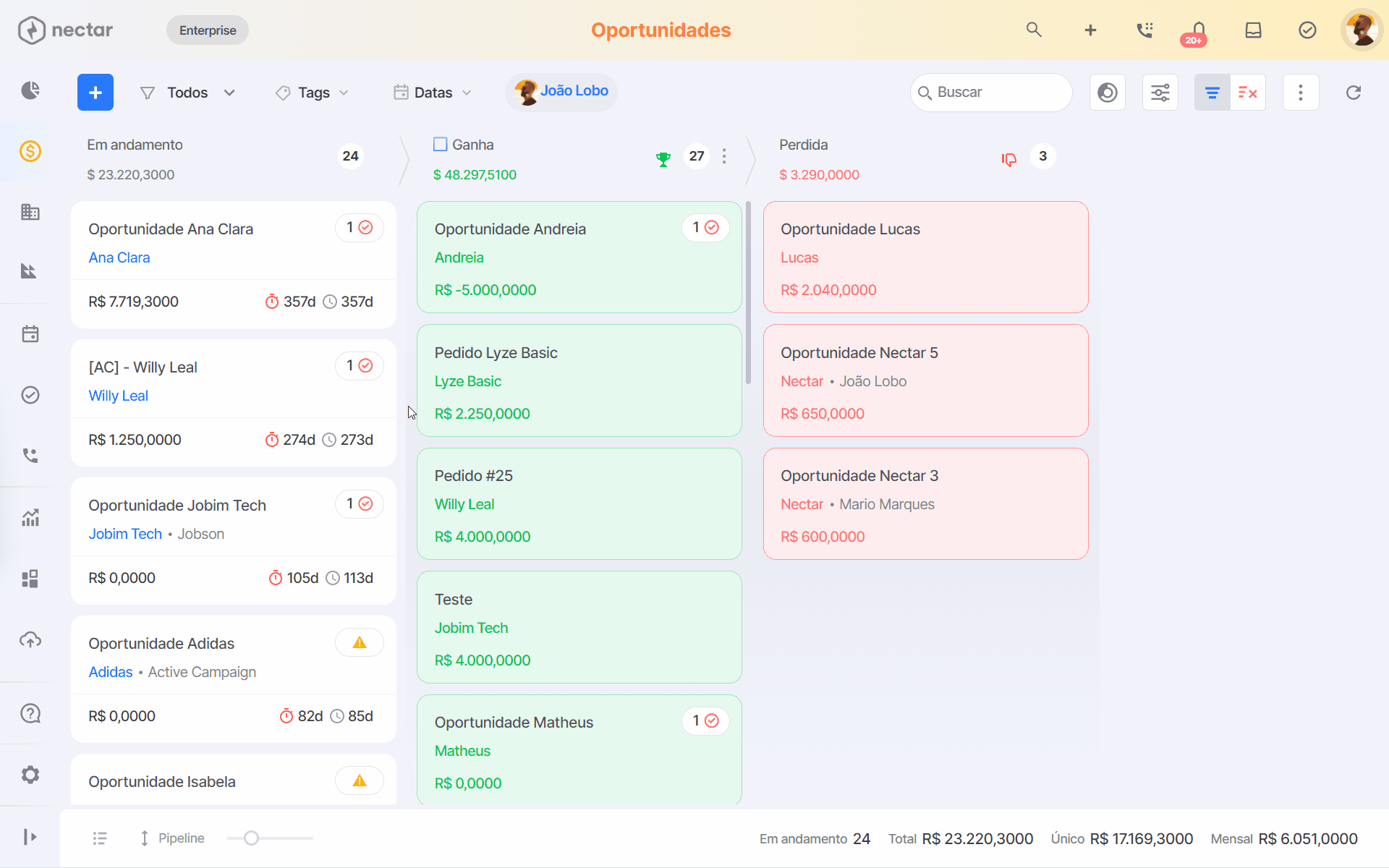The height and width of the screenshot is (868, 1389).
Task: Toggle the red clear-filters button
Action: [x=1248, y=93]
